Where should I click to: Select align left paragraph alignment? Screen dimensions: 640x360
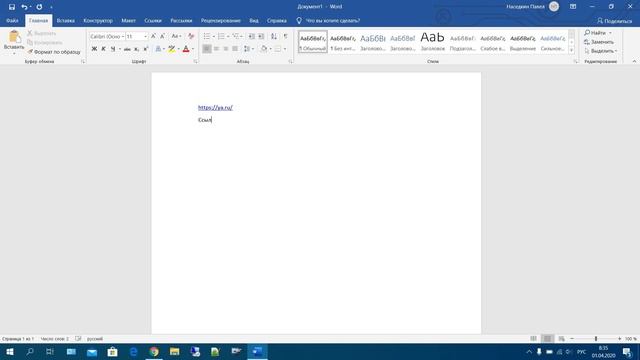tap(207, 49)
